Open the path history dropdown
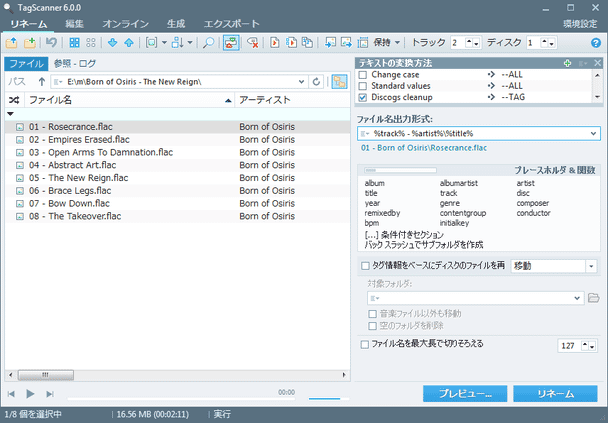This screenshot has height=423, width=608. pos(301,82)
